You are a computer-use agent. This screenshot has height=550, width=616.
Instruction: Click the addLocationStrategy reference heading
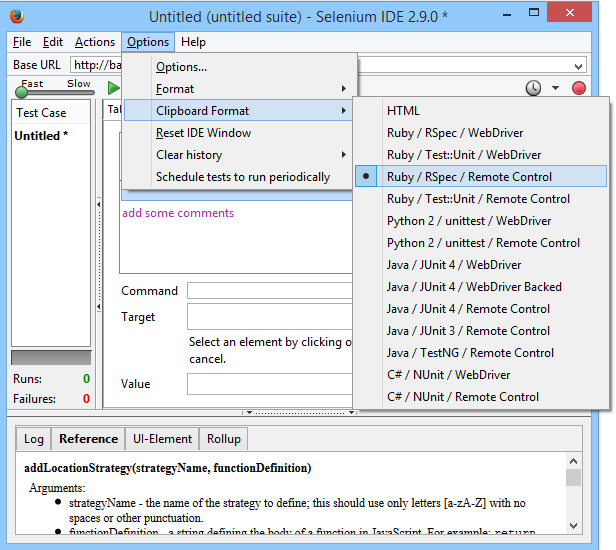pos(168,468)
